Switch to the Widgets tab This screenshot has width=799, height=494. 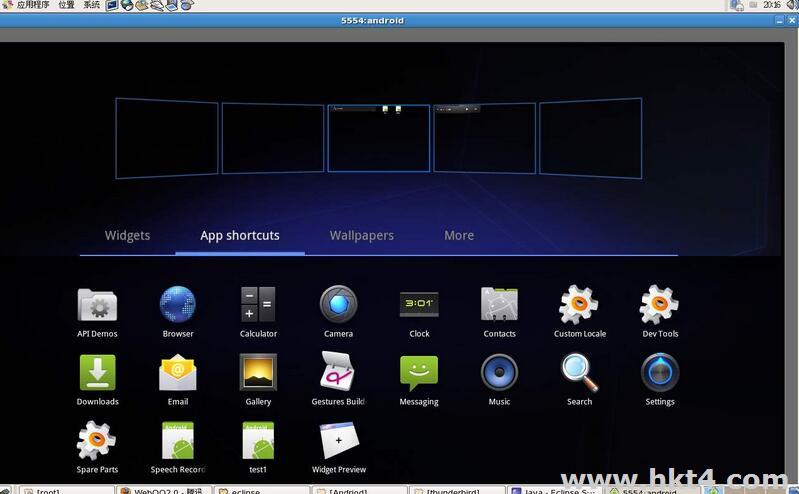[x=127, y=236]
